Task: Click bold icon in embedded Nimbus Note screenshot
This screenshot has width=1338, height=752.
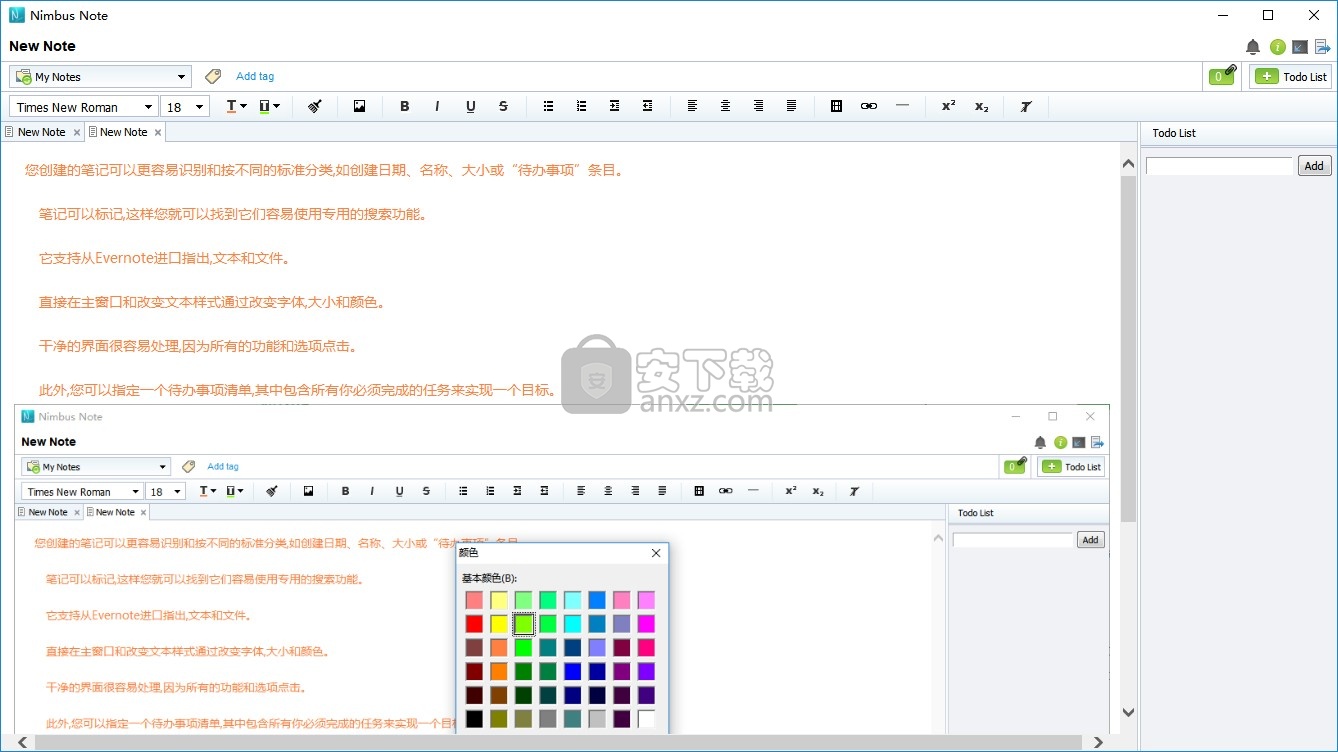Action: (x=346, y=491)
